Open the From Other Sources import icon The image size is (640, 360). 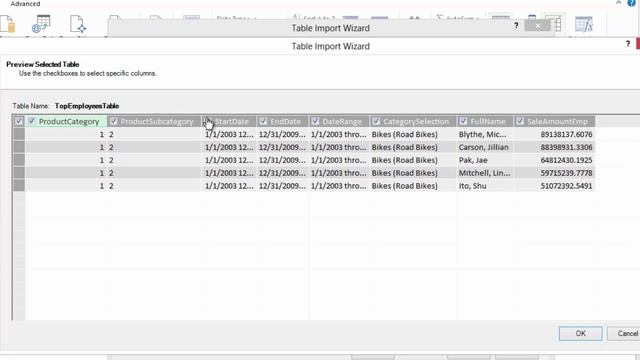(x=78, y=24)
